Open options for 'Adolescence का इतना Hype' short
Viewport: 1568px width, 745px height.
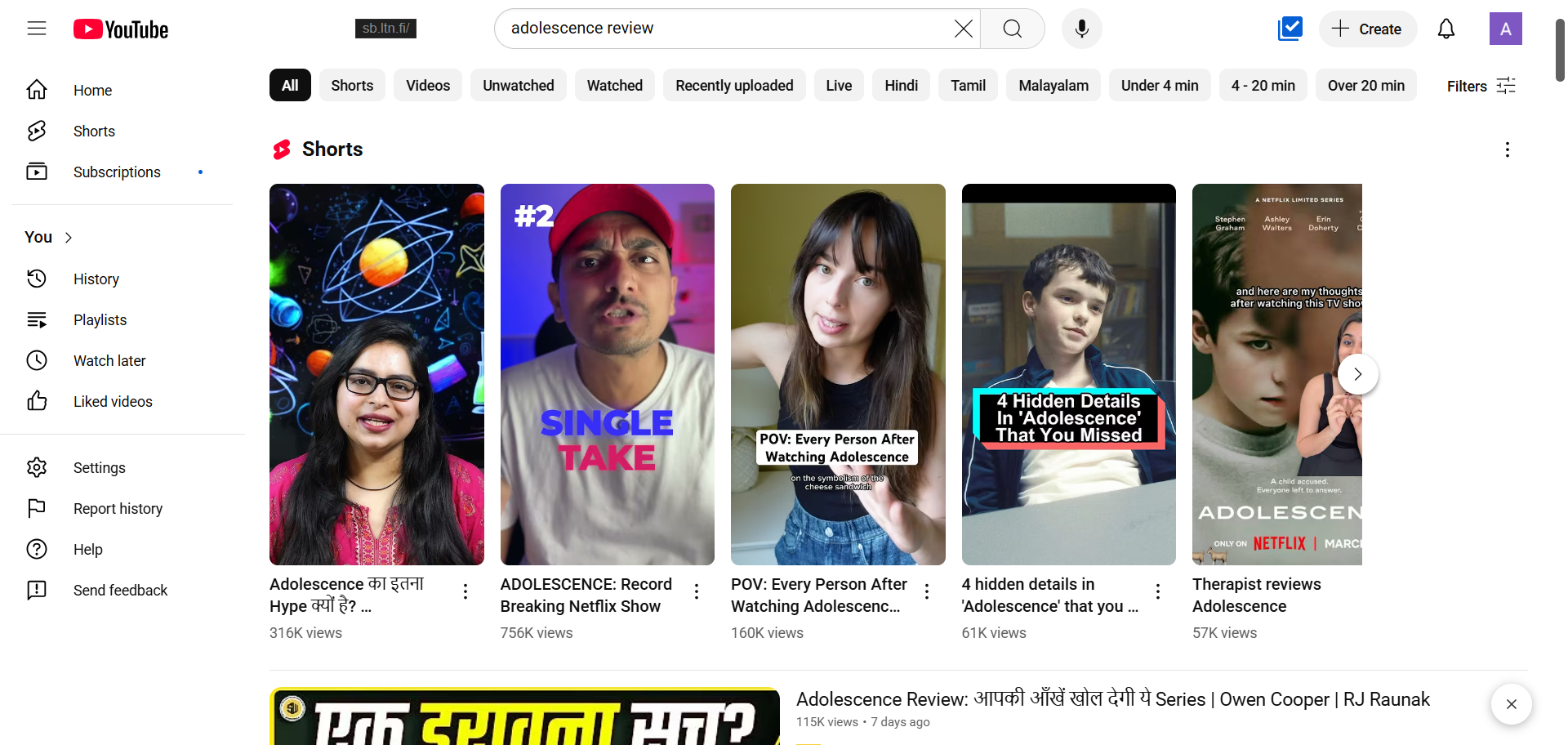(x=465, y=591)
